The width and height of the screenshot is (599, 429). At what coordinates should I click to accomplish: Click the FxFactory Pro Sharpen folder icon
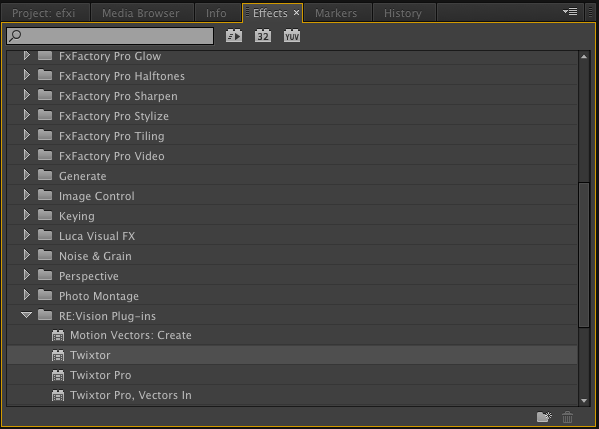(45, 95)
